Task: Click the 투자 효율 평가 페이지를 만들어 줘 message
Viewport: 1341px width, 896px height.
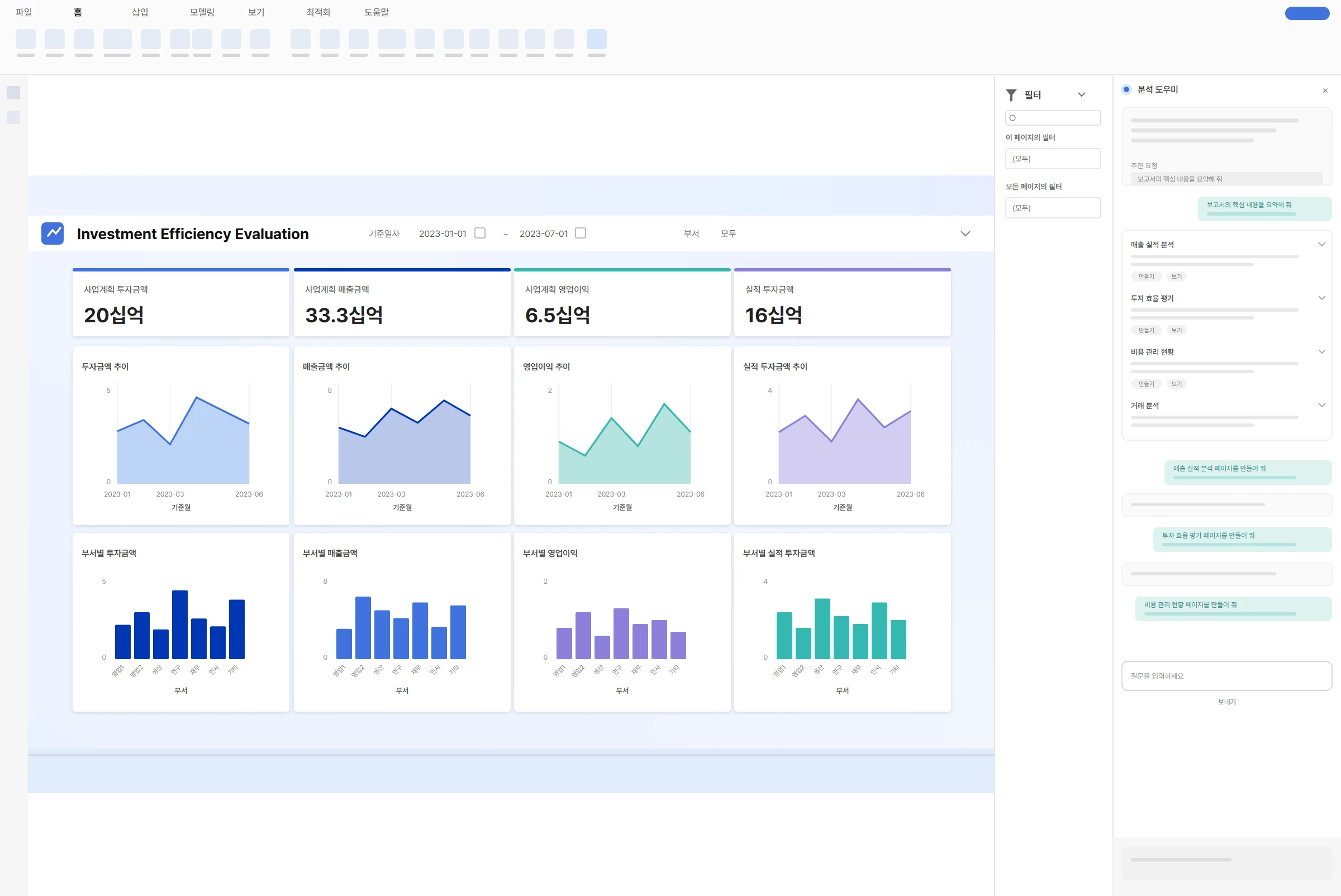Action: coord(1242,540)
